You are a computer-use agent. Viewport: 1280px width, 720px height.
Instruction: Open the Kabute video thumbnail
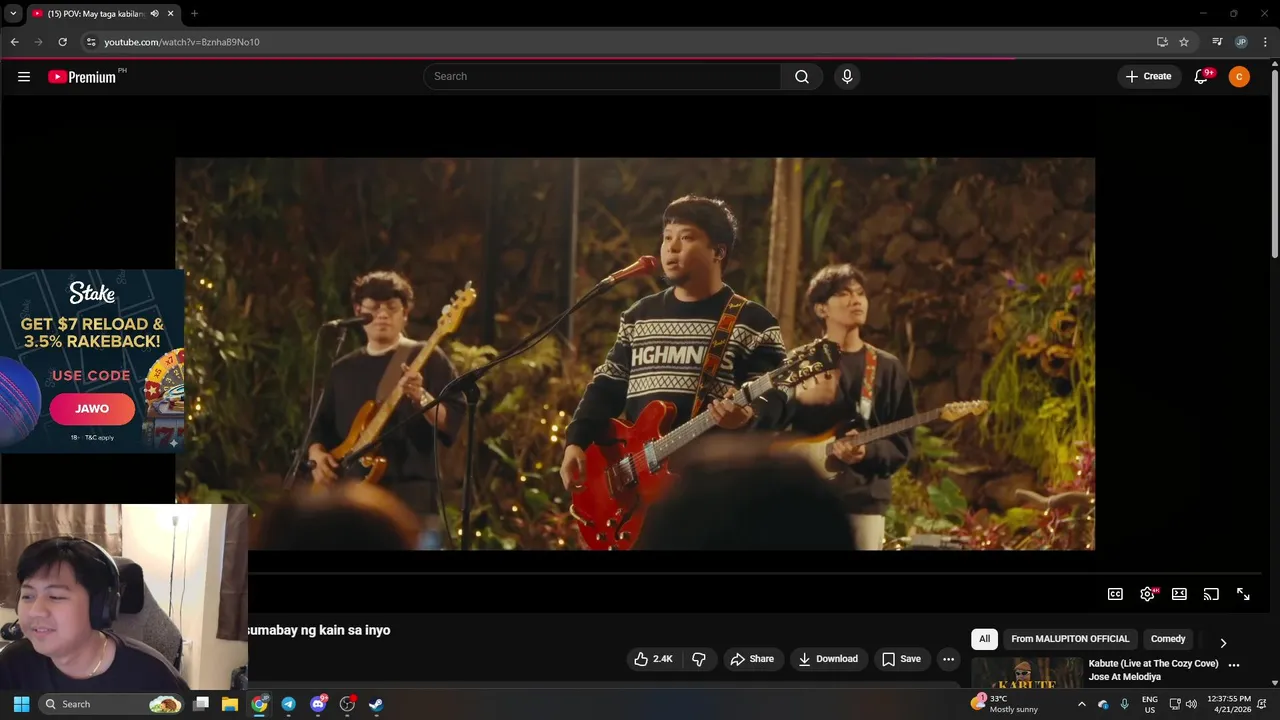(1027, 672)
